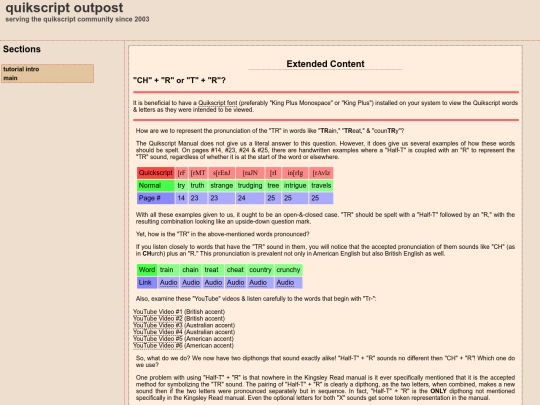Click the 'trudging' table cell
The height and width of the screenshot is (405, 540).
pos(250,186)
